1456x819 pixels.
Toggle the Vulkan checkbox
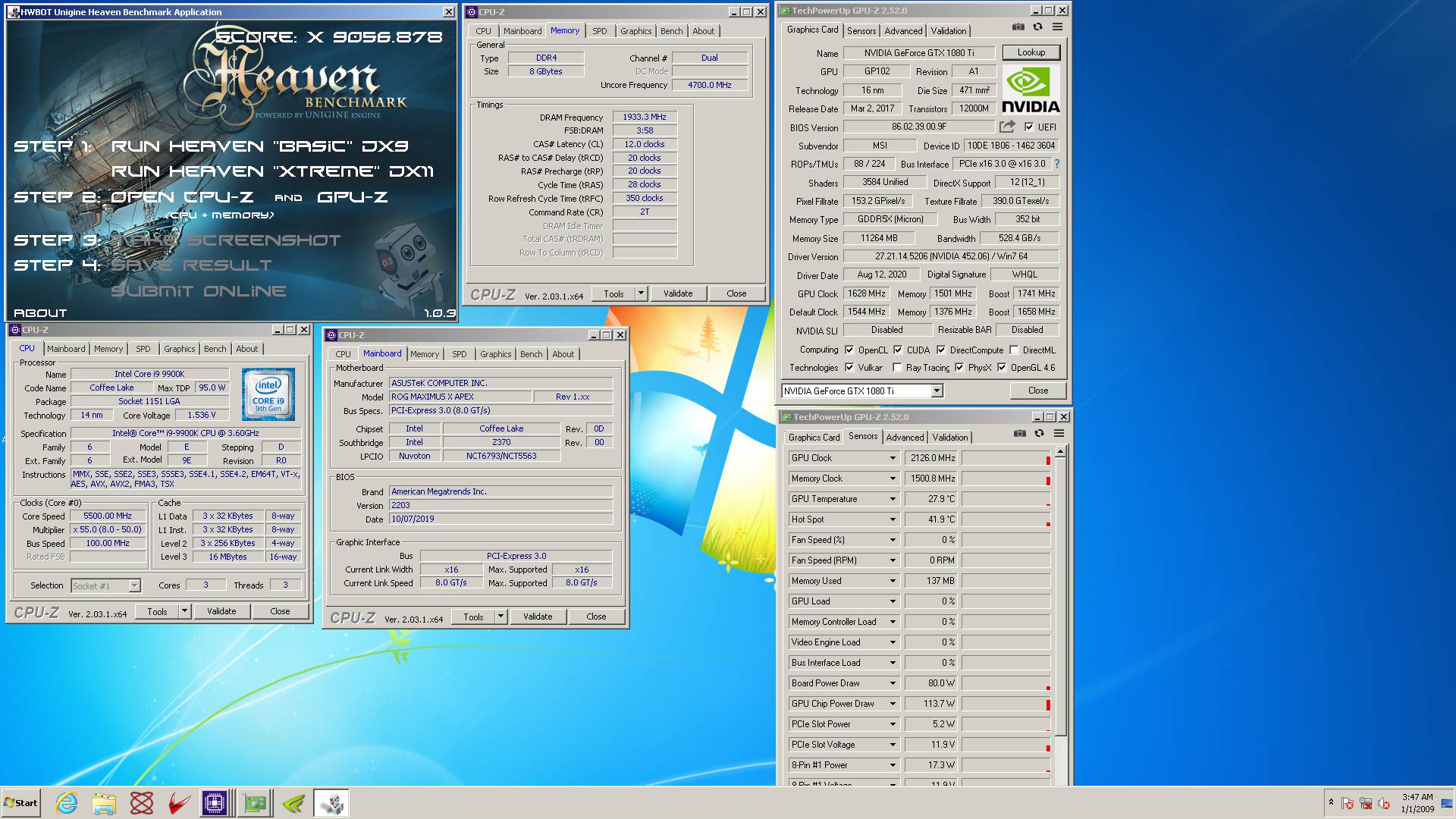pos(849,368)
